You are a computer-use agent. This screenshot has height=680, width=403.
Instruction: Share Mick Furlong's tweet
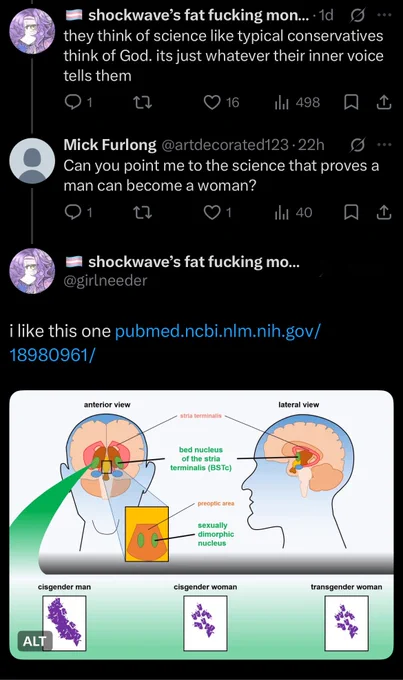point(383,212)
